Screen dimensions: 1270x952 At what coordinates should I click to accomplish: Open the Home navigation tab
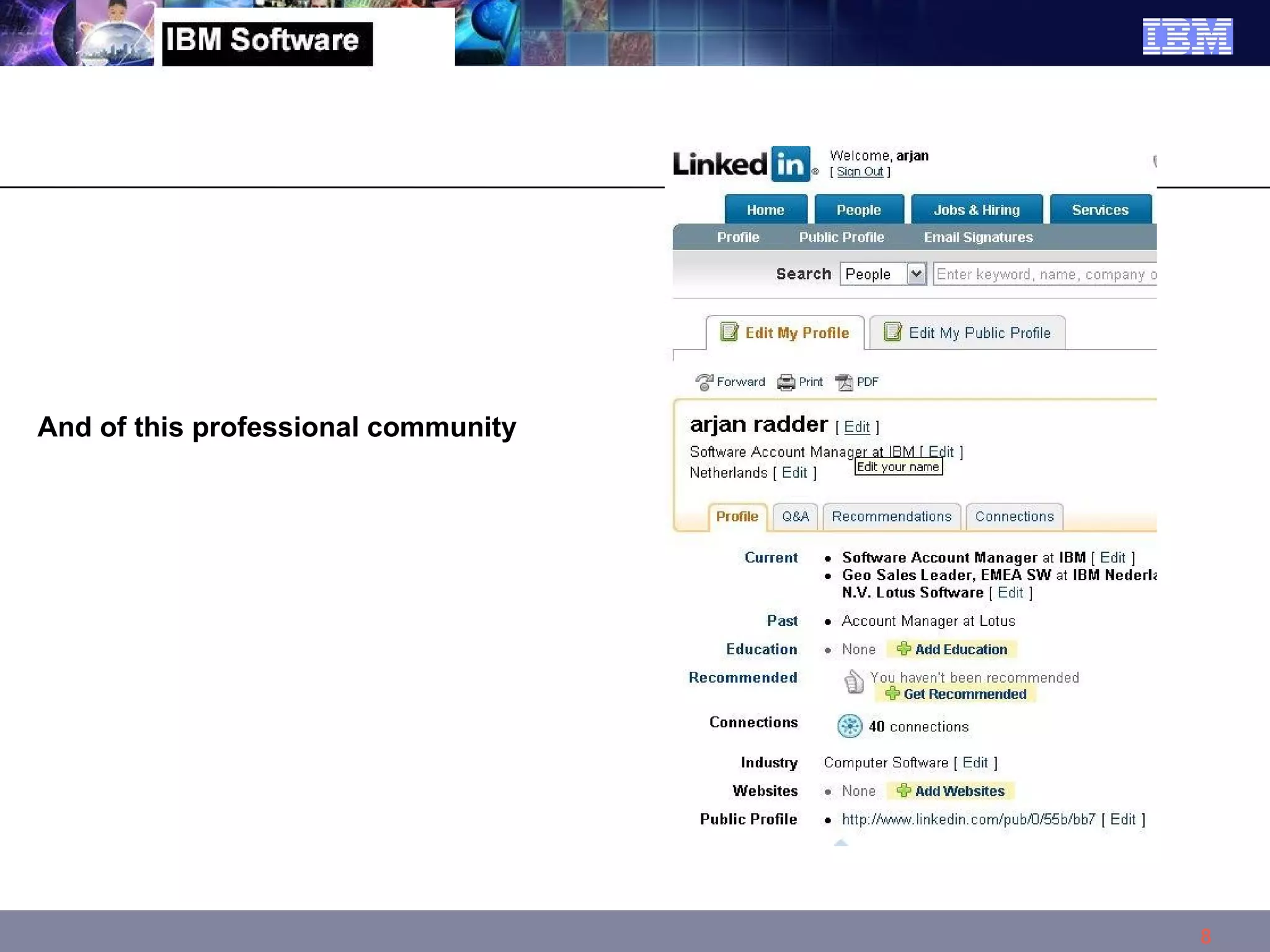[x=766, y=209]
